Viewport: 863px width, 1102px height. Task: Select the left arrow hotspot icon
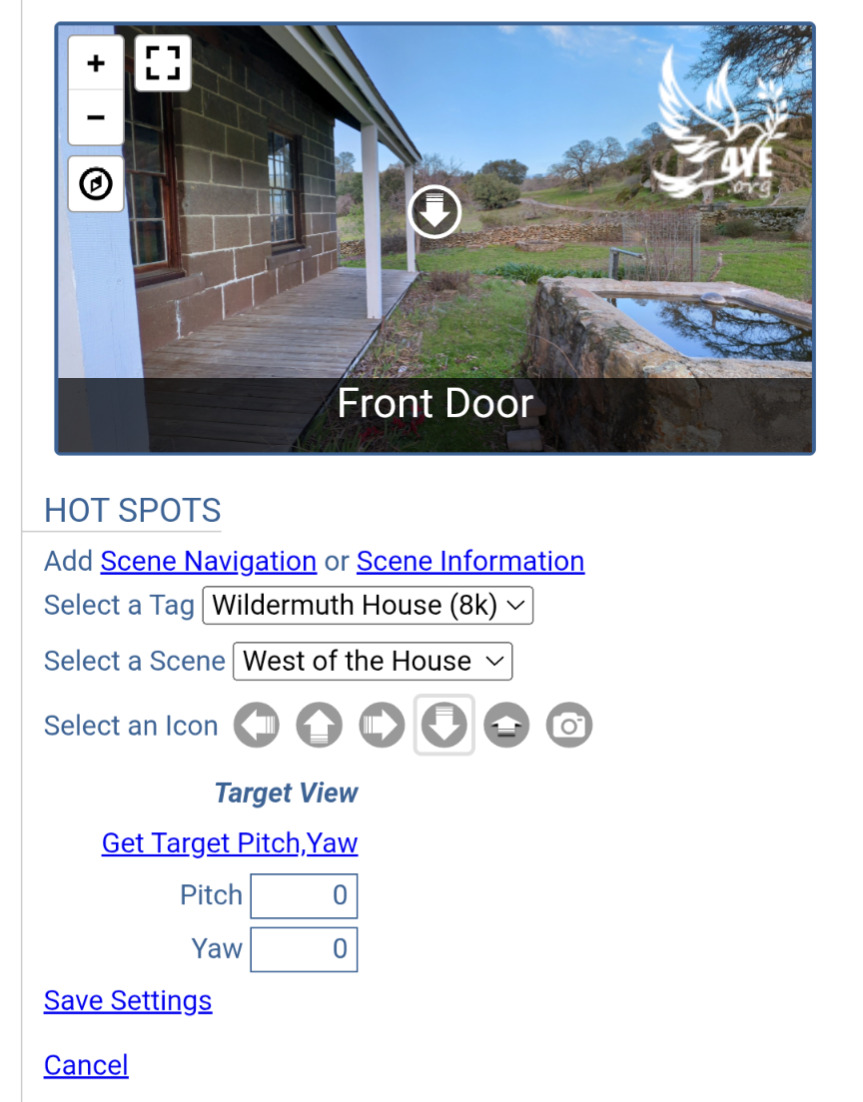(x=257, y=725)
